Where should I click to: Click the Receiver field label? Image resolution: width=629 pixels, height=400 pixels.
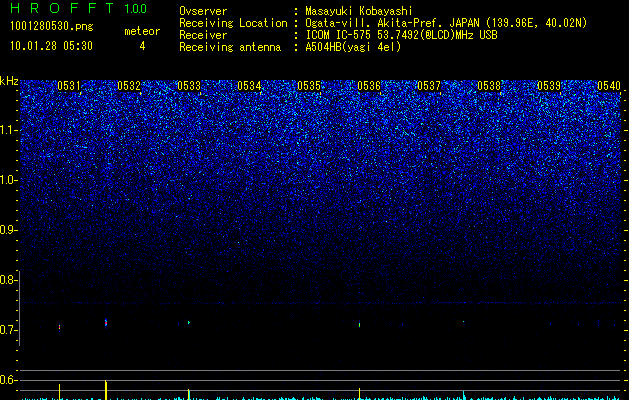203,35
